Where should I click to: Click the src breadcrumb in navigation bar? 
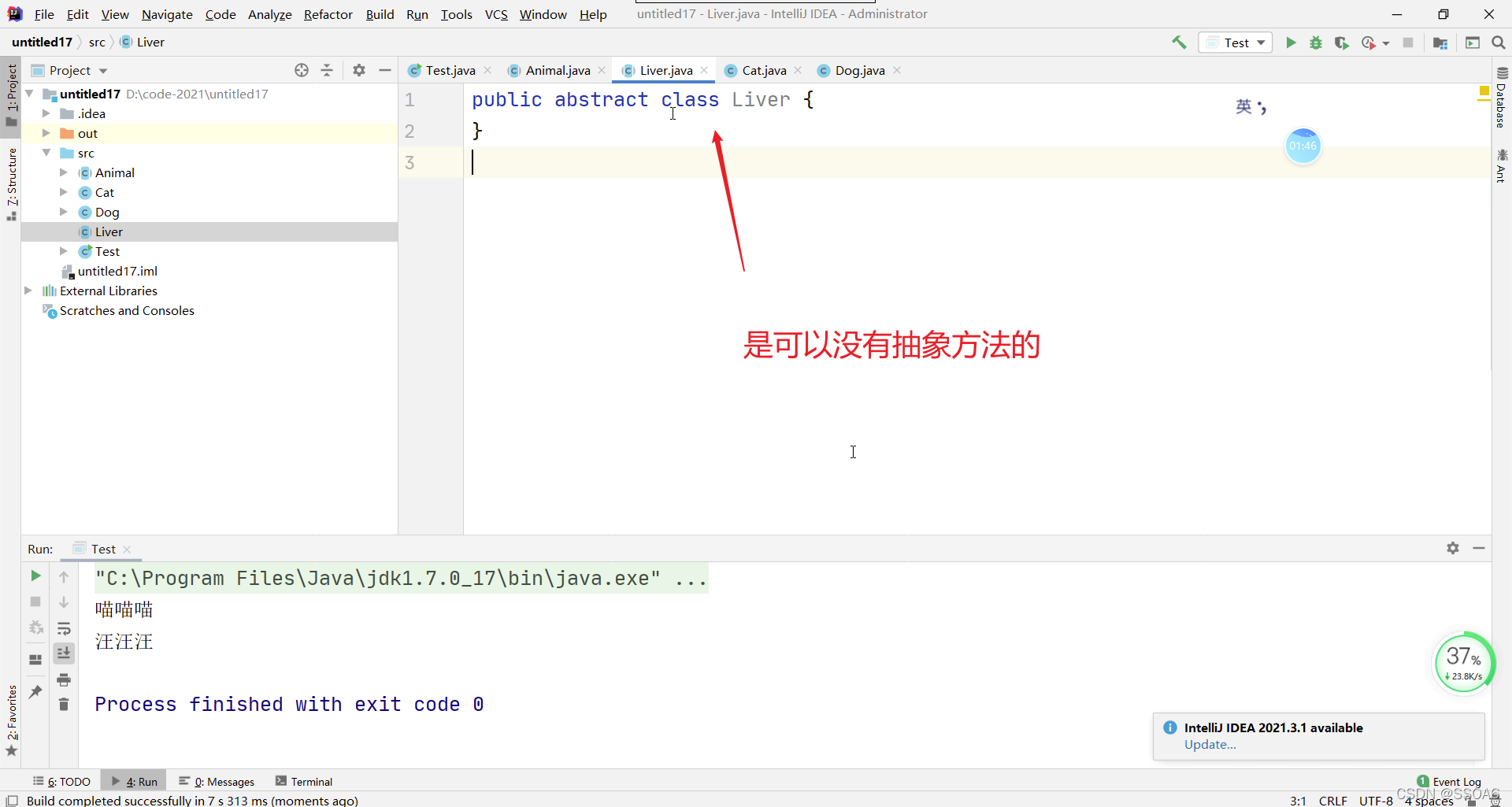click(97, 43)
